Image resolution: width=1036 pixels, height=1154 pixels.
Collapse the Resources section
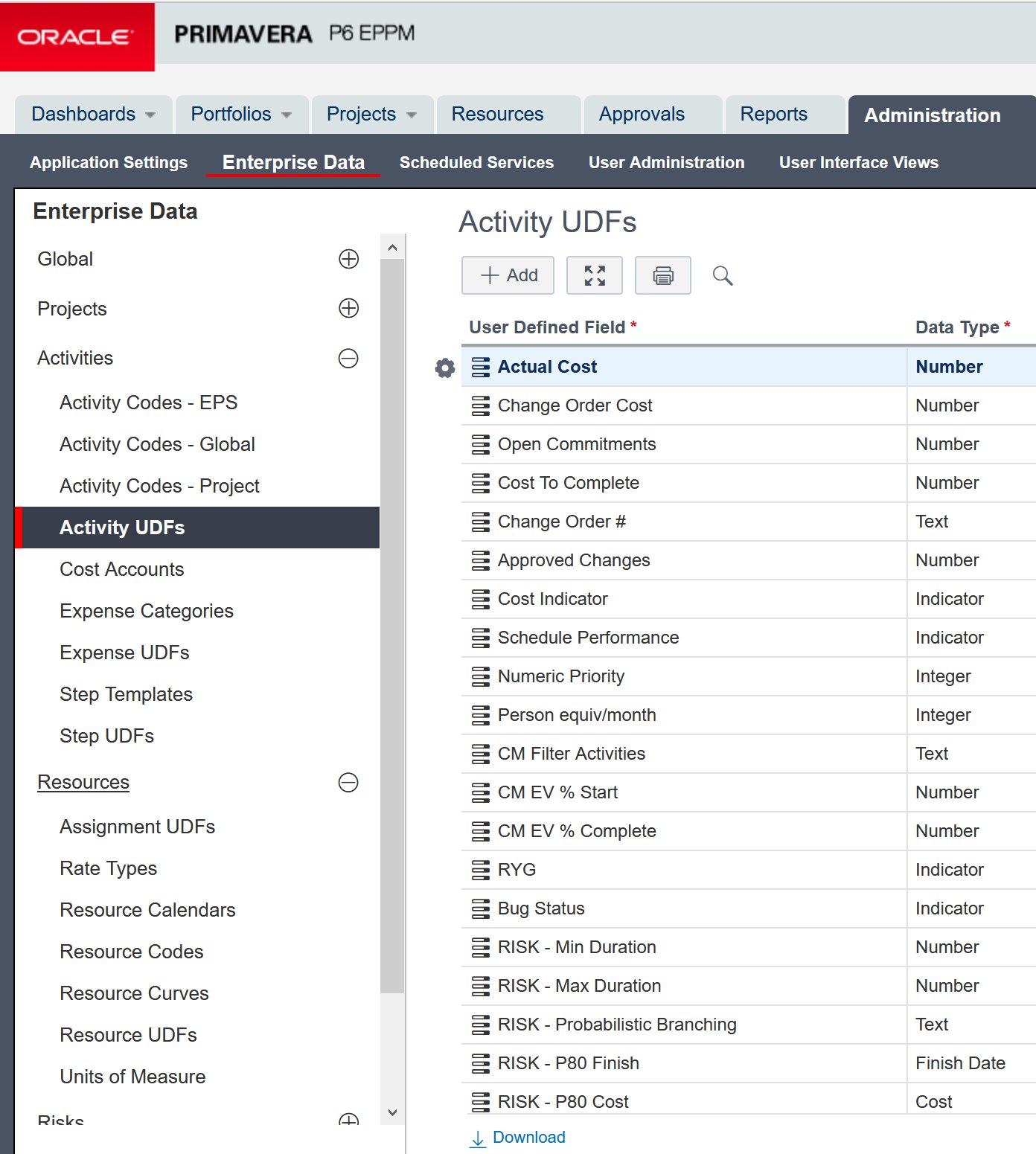348,783
